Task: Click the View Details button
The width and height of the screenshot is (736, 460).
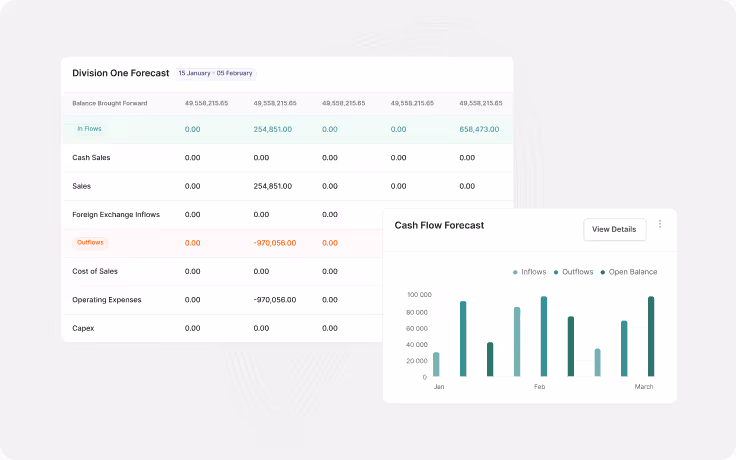Action: point(614,230)
